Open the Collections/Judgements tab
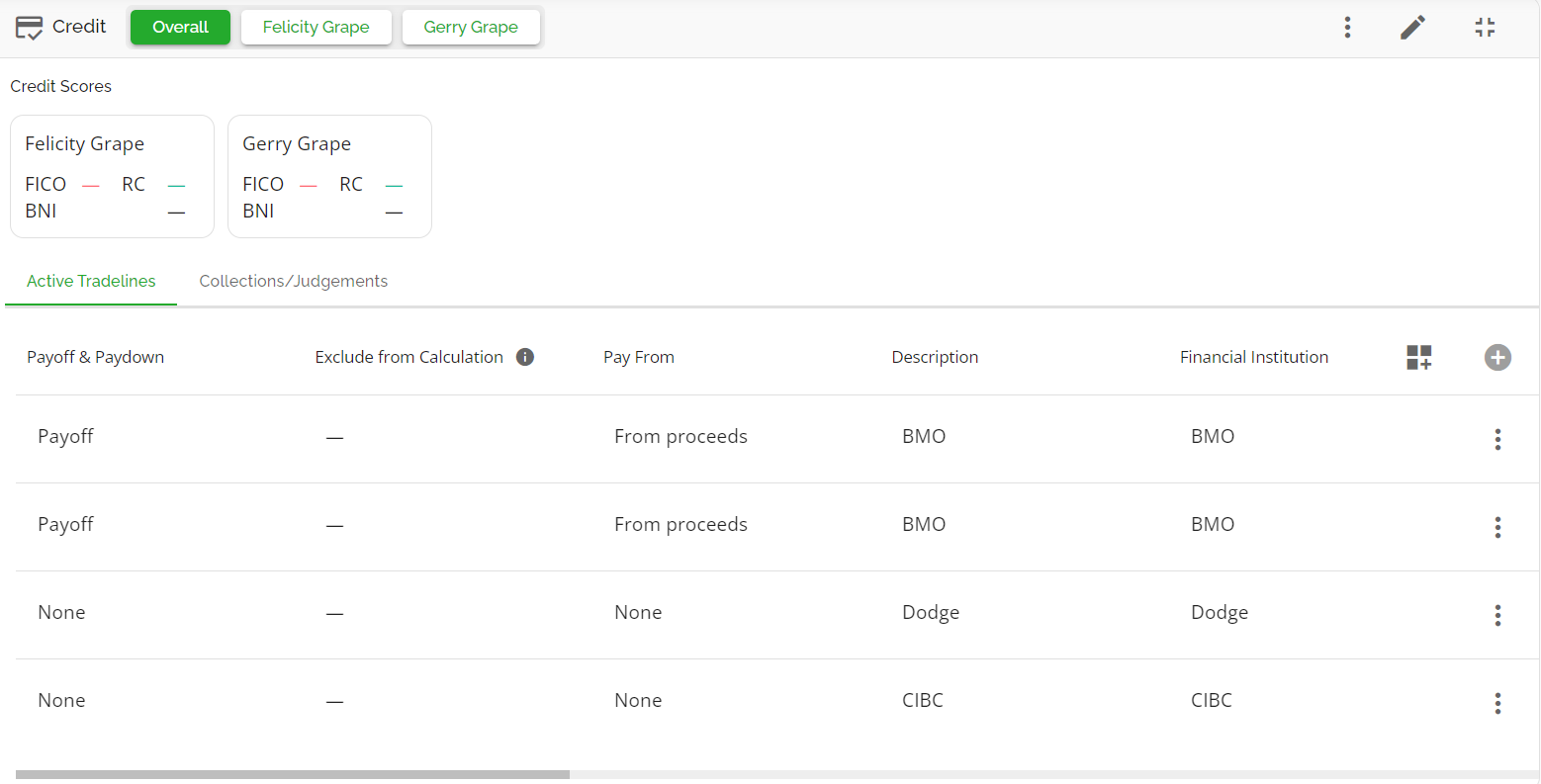This screenshot has width=1541, height=784. [294, 281]
